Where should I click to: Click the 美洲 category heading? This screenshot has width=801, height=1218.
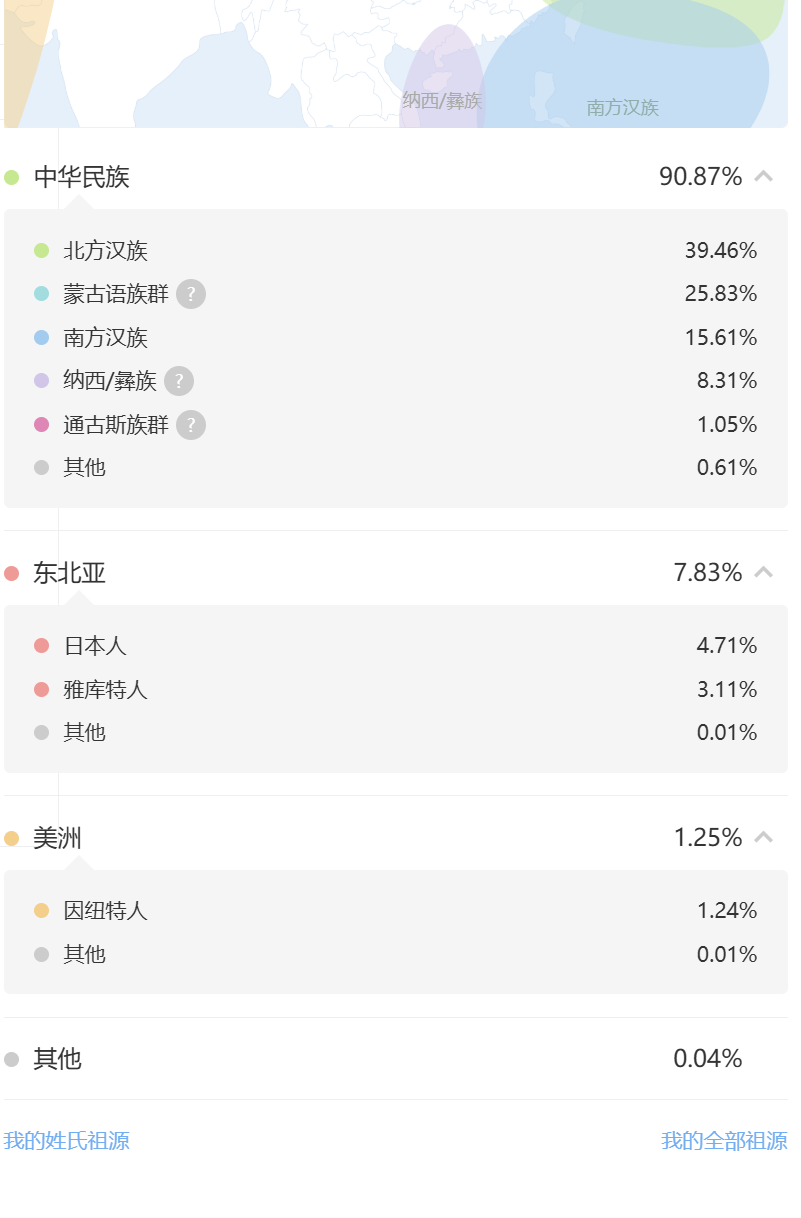[57, 837]
